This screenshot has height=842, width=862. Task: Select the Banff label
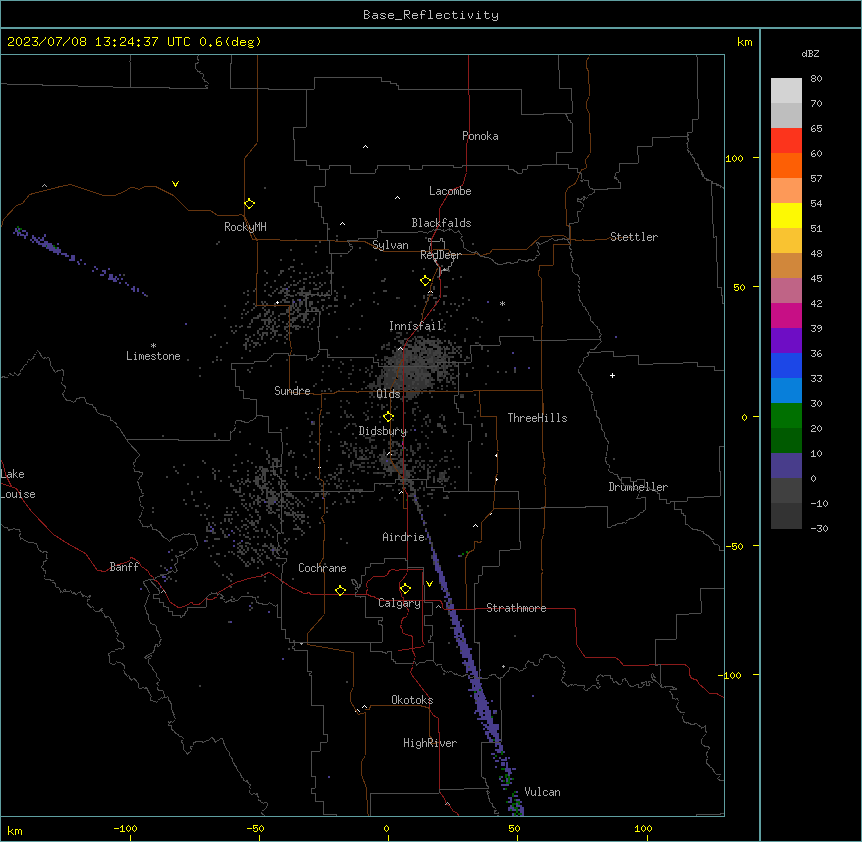point(124,567)
